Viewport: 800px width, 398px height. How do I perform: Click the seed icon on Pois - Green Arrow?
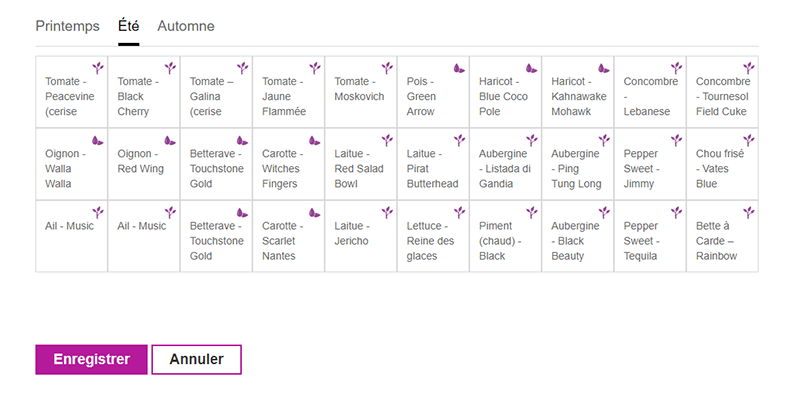click(x=459, y=68)
